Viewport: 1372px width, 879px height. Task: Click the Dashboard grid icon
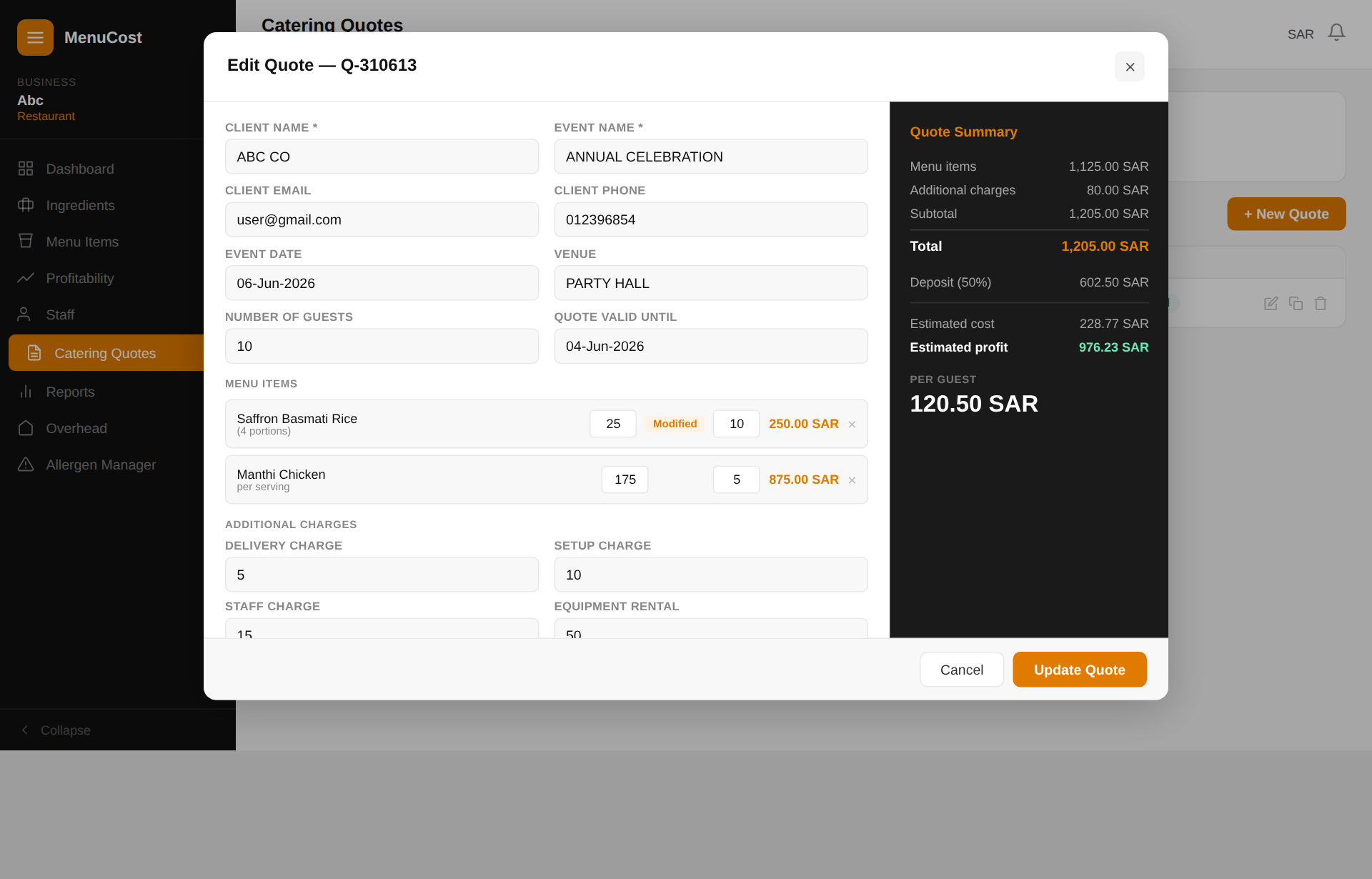coord(26,169)
